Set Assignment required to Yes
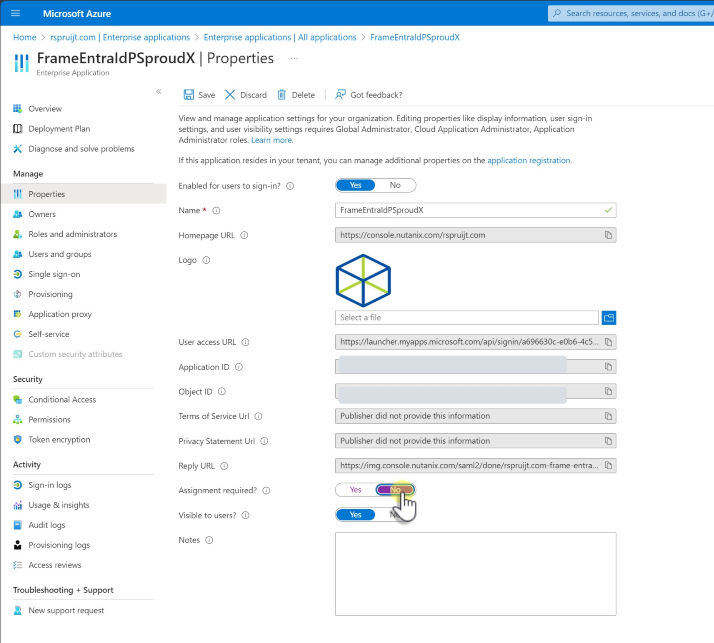 (355, 490)
